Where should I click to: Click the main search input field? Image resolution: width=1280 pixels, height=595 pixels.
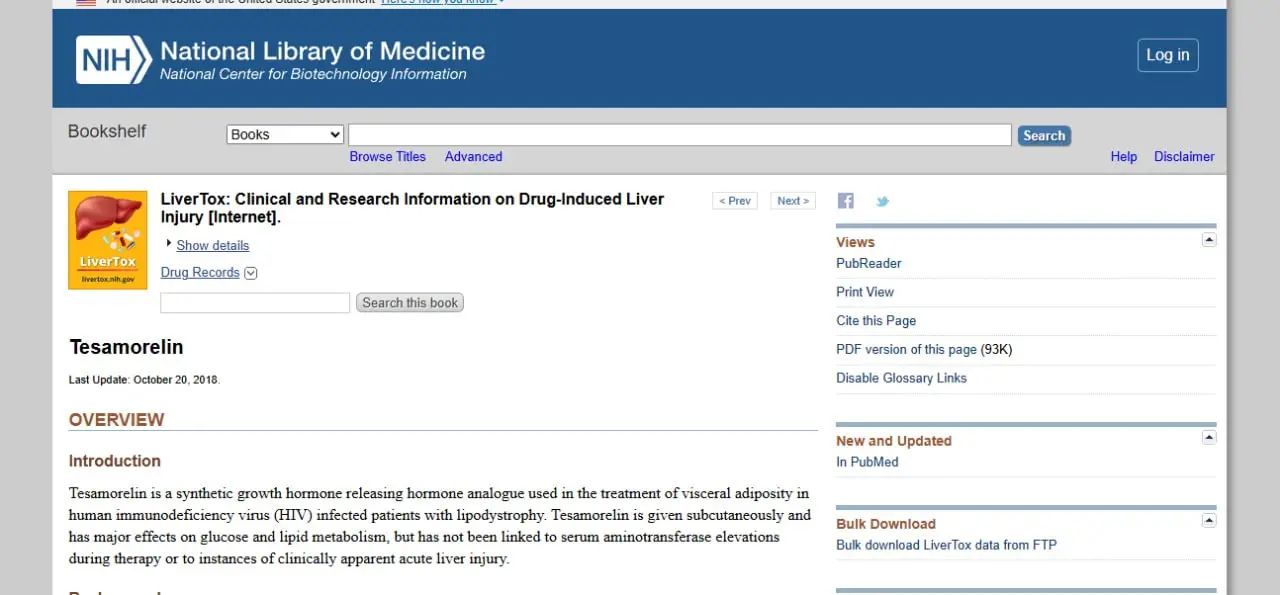click(680, 135)
